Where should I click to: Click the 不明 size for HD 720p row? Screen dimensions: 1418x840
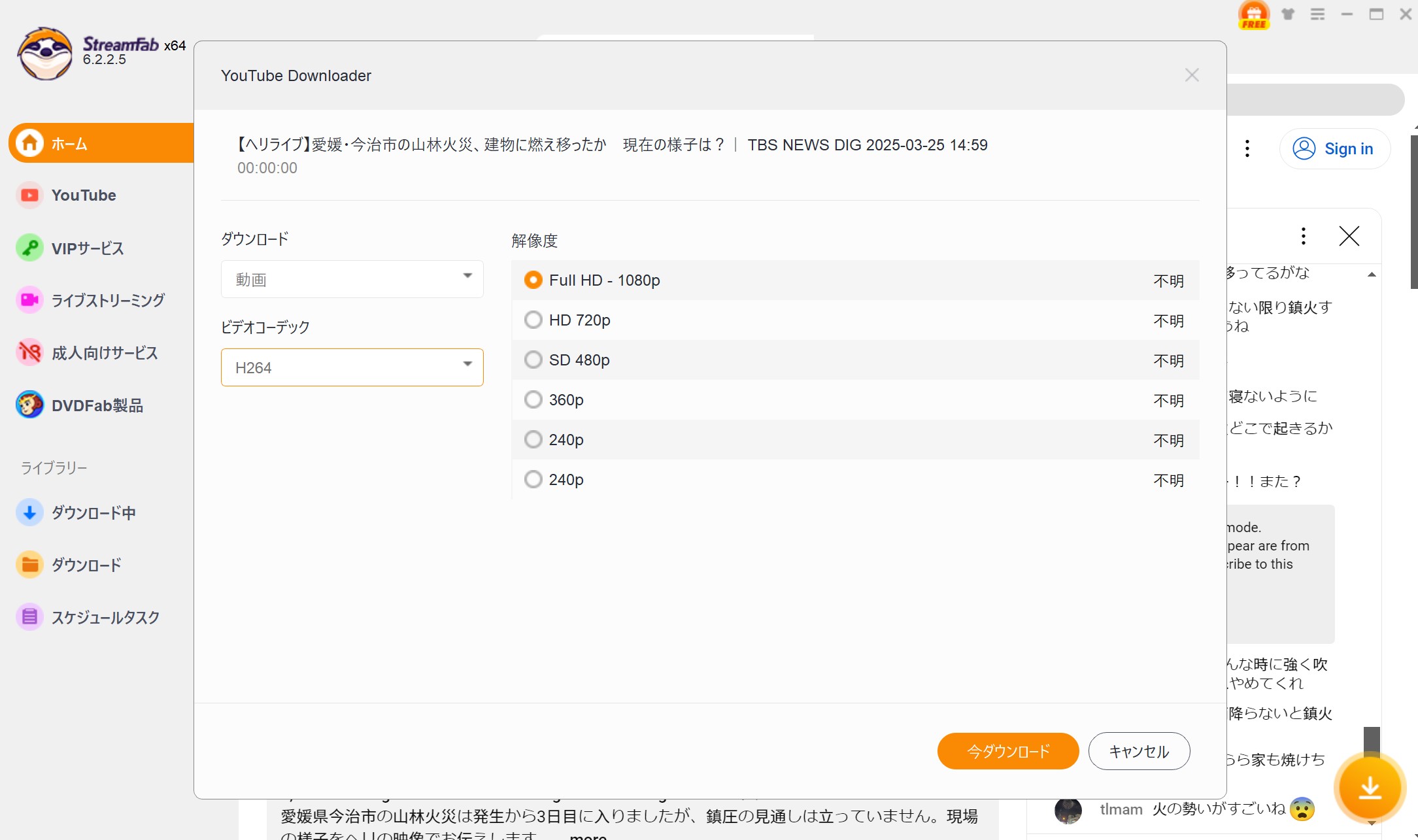(1169, 321)
